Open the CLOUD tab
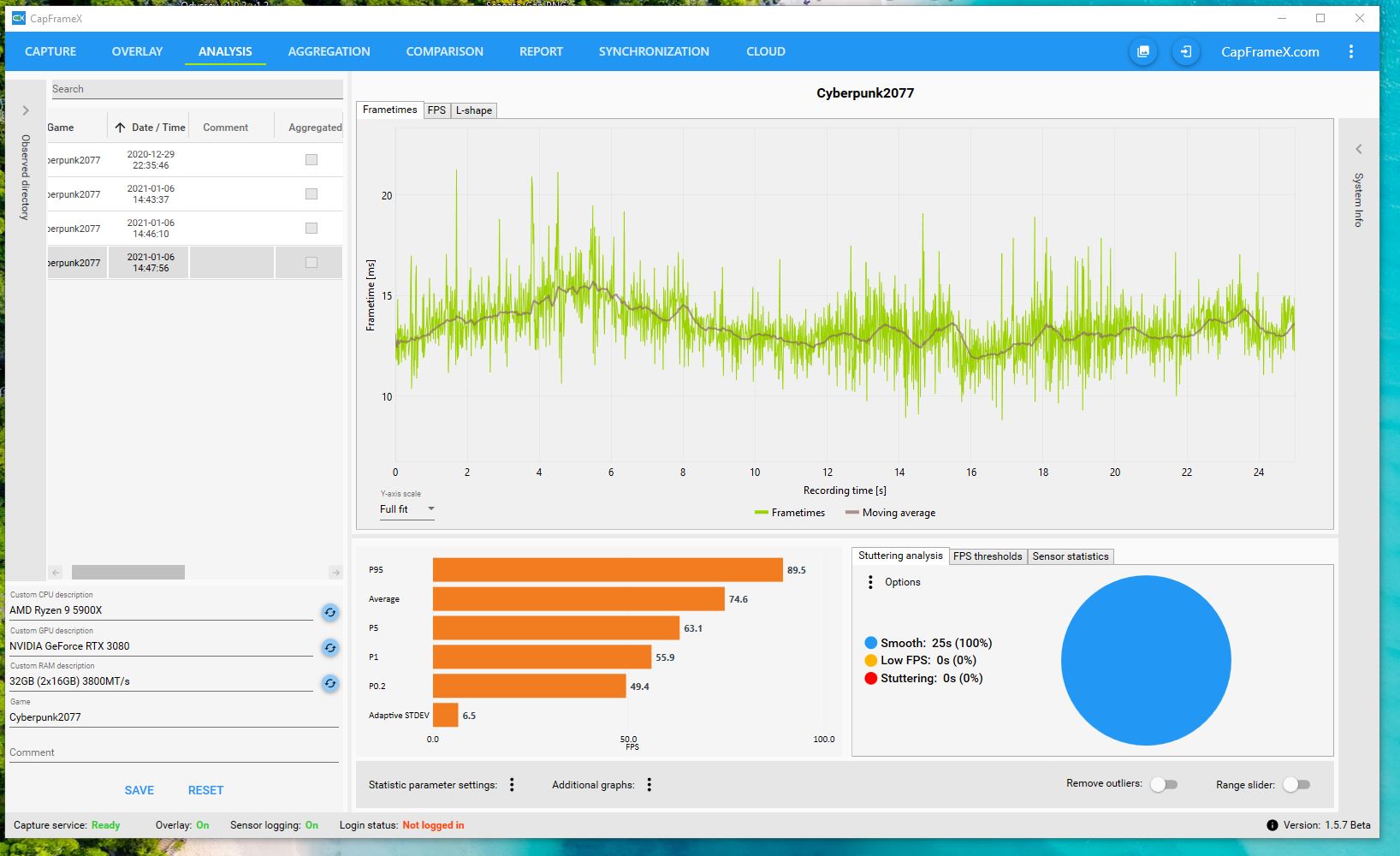This screenshot has width=1400, height=856. [x=765, y=51]
